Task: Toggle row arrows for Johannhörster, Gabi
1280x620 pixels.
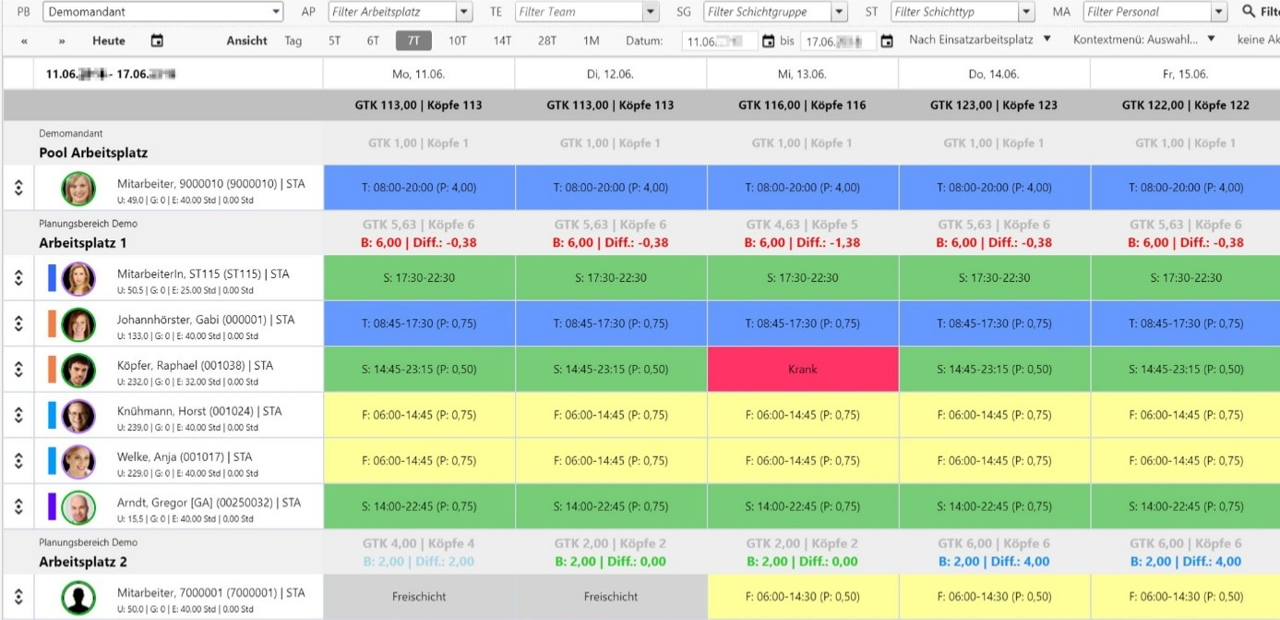Action: 18,324
